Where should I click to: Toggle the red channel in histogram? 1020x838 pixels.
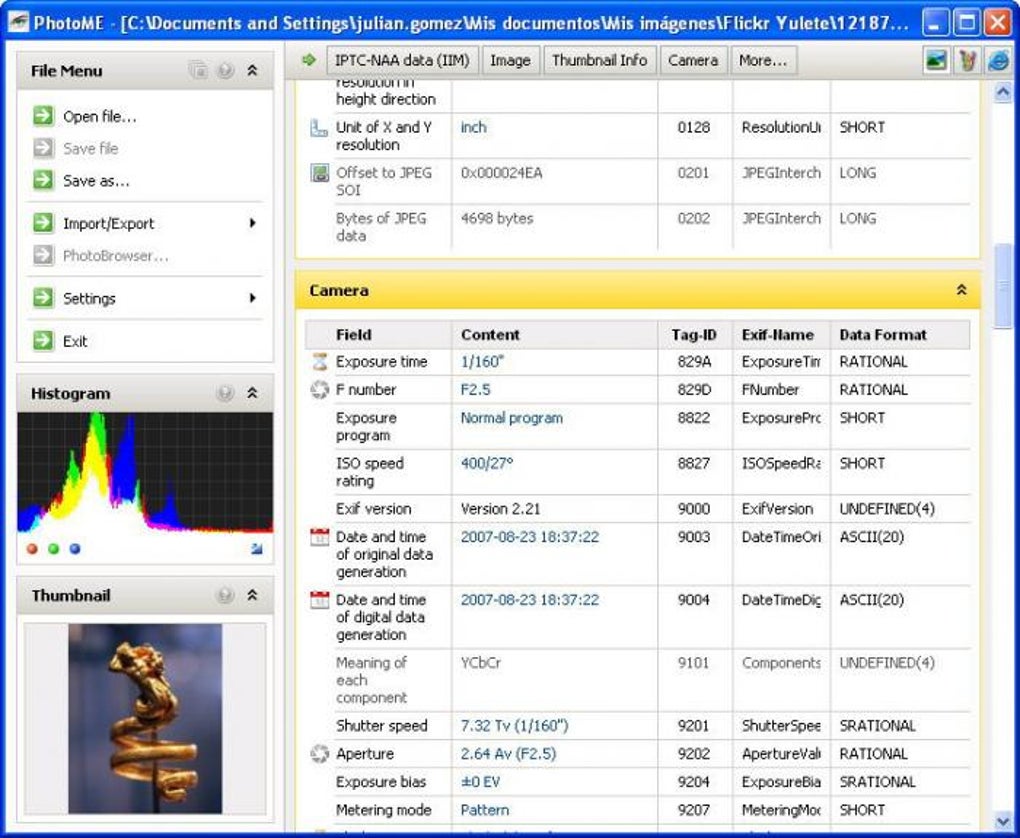(x=32, y=548)
